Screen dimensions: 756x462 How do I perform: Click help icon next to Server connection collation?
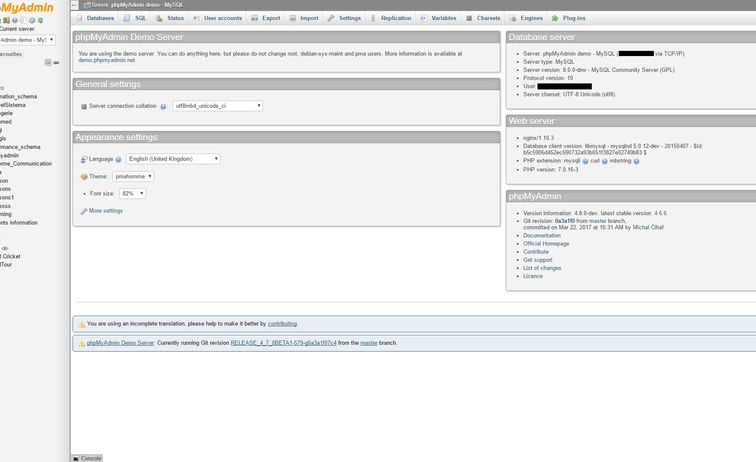click(163, 107)
